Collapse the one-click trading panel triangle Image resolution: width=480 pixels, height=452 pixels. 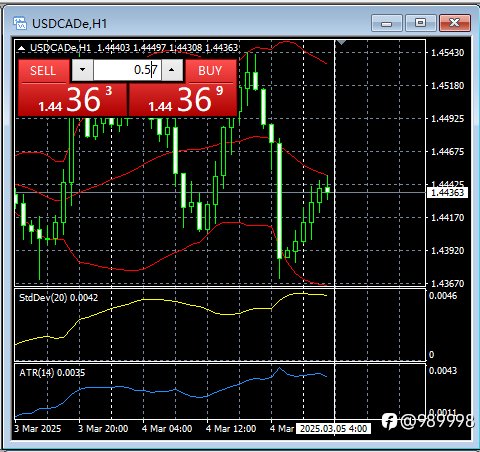[21, 48]
